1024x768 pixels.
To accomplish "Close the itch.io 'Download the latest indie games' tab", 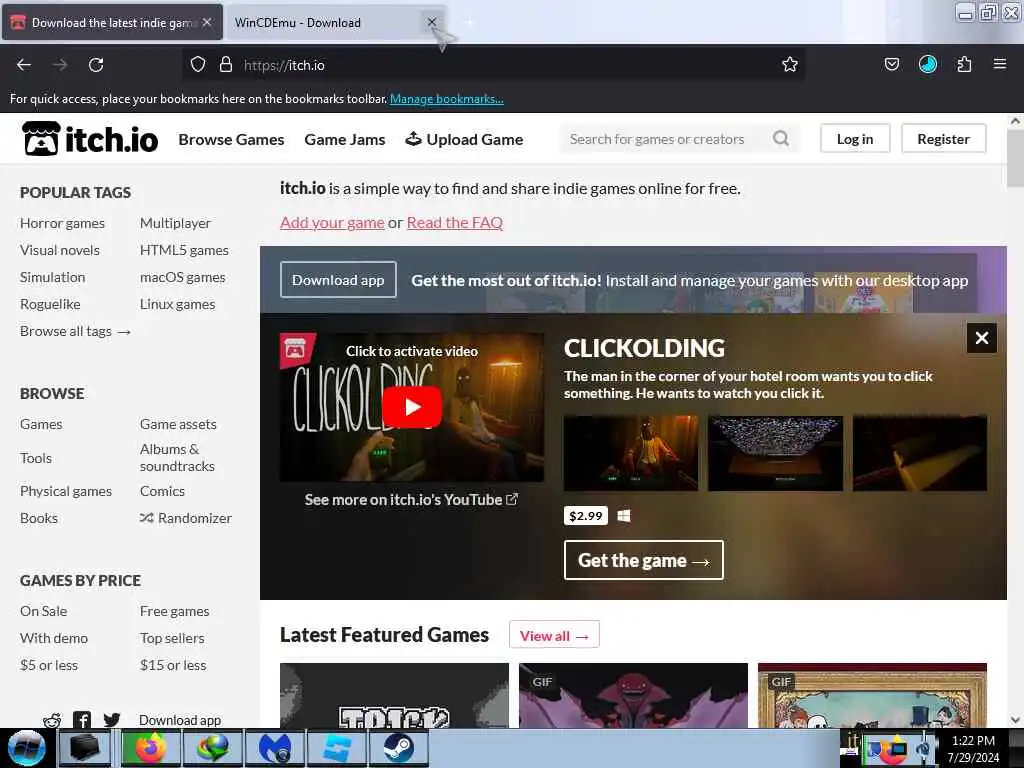I will pyautogui.click(x=206, y=22).
